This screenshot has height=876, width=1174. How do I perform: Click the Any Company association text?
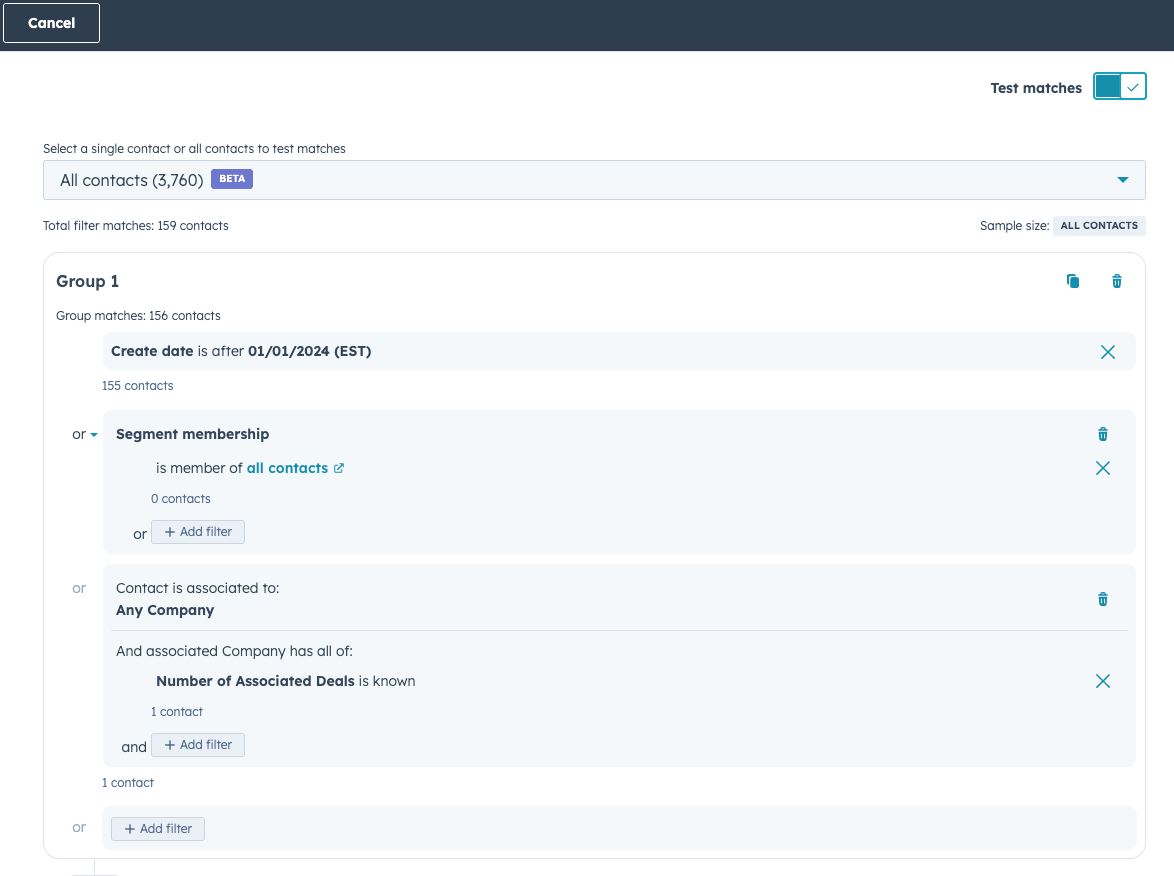pos(165,610)
